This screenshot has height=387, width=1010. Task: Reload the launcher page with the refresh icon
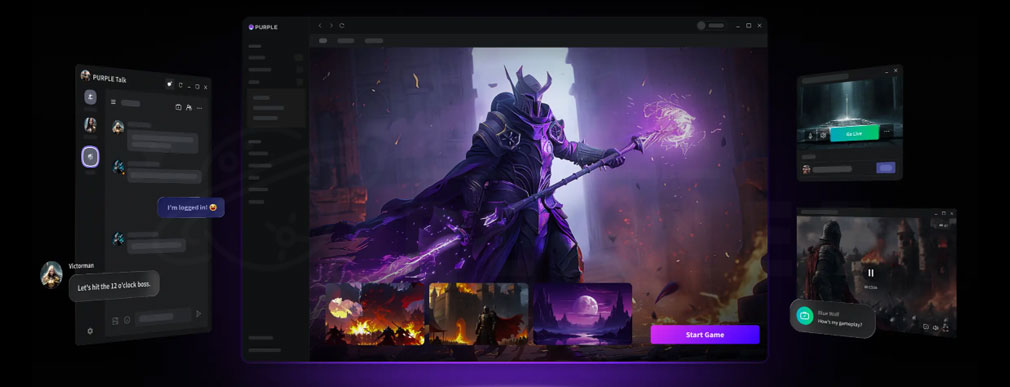[x=342, y=26]
